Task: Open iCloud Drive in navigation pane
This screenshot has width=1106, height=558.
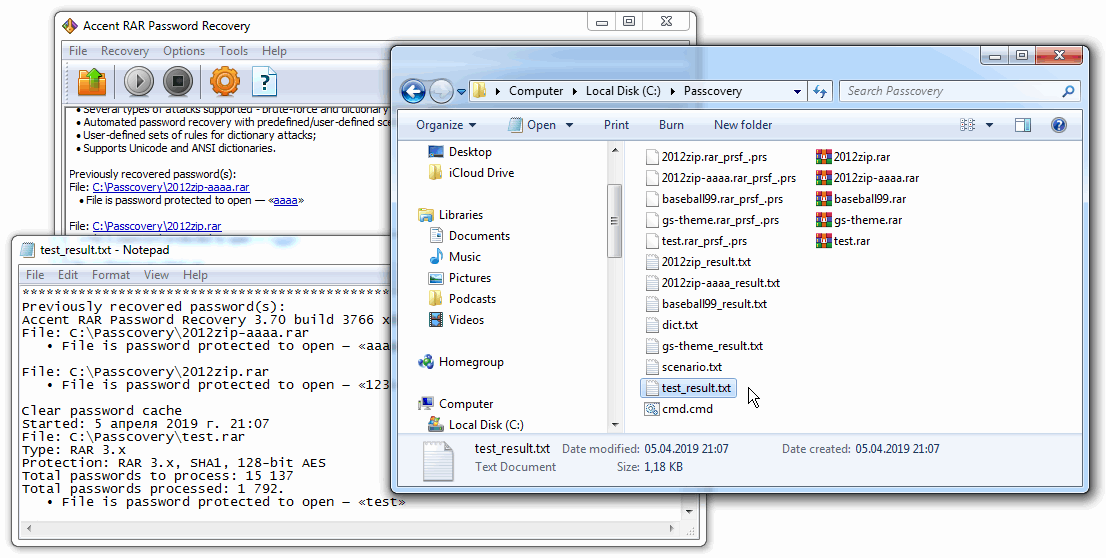Action: click(471, 173)
